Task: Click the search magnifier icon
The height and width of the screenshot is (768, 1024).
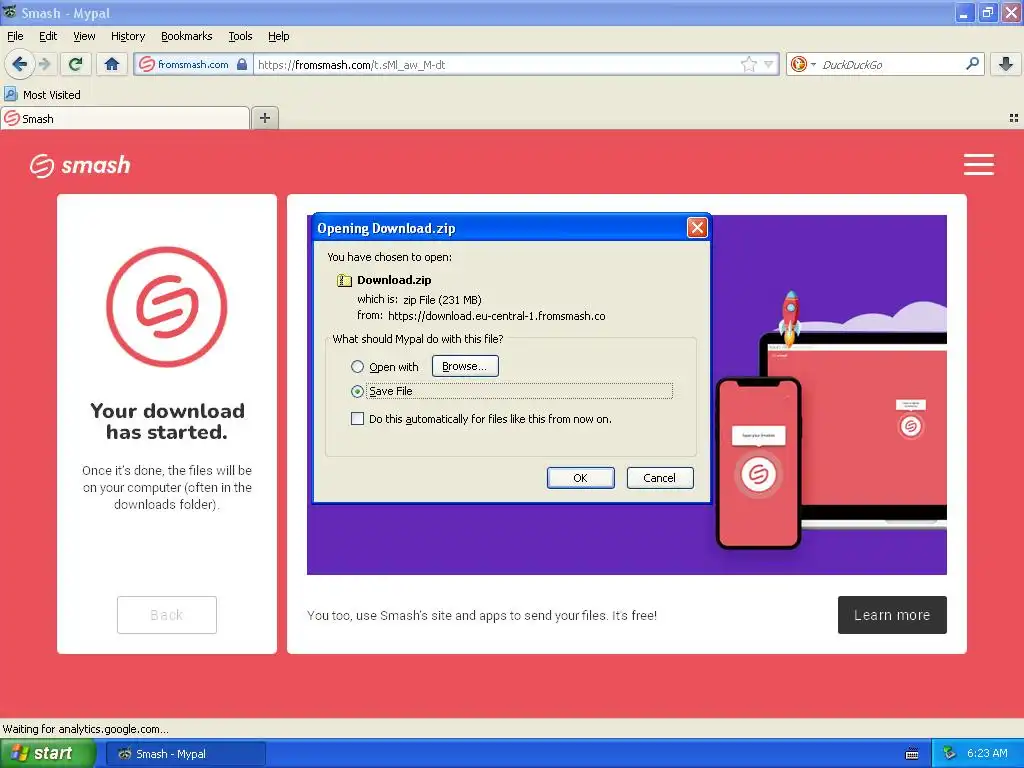Action: click(x=972, y=63)
